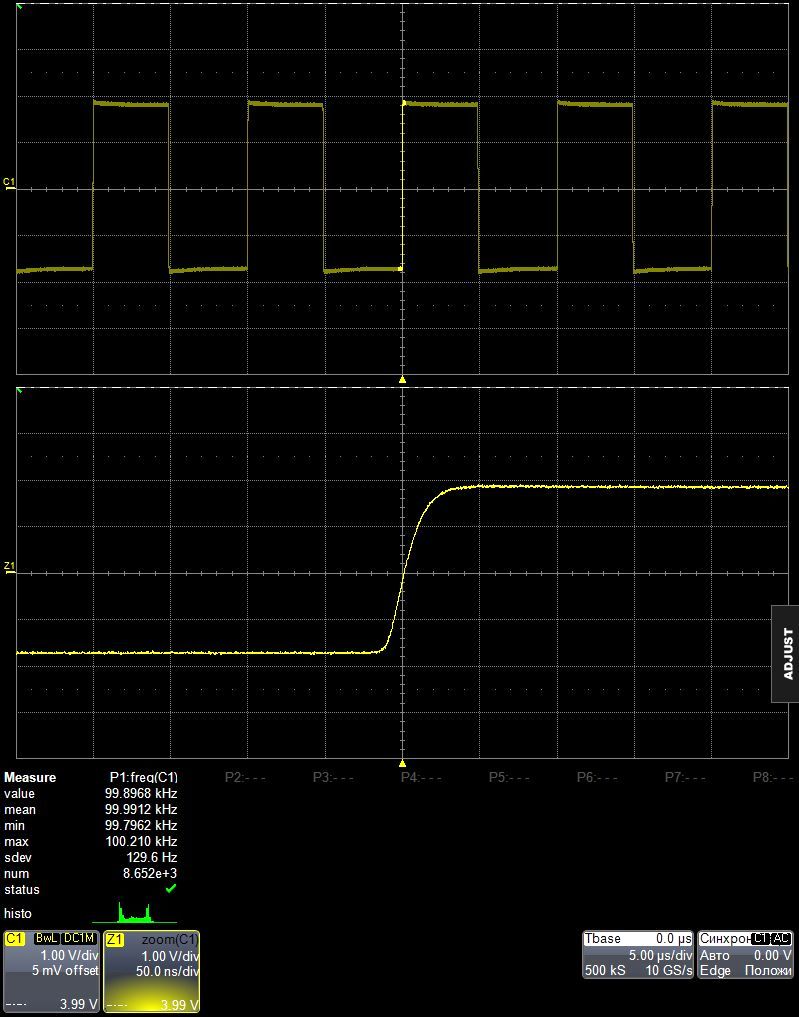This screenshot has height=1017, width=799.
Task: Click the 'histo' row label
Action: 18,913
